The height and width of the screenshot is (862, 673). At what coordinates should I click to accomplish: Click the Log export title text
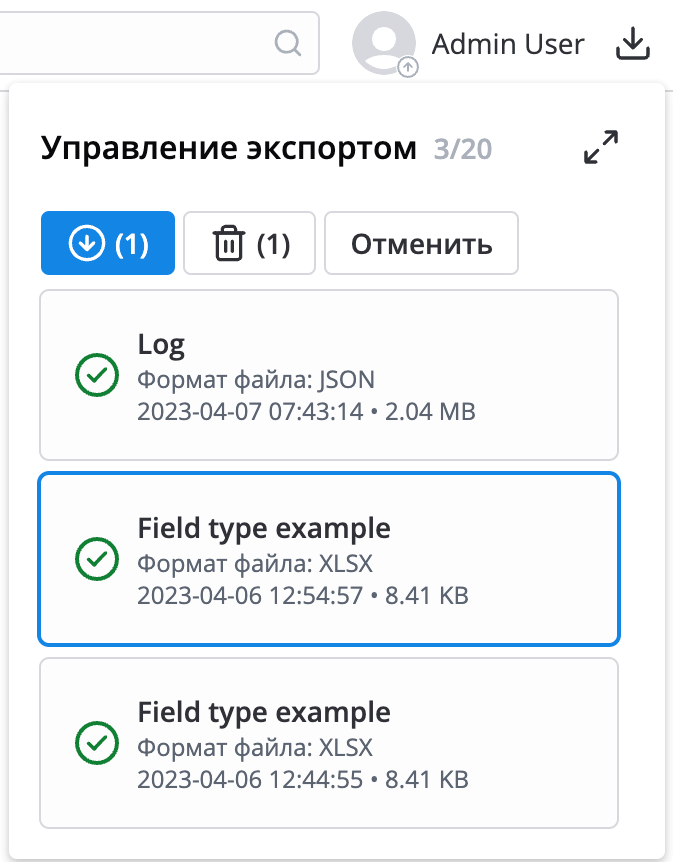(x=161, y=345)
